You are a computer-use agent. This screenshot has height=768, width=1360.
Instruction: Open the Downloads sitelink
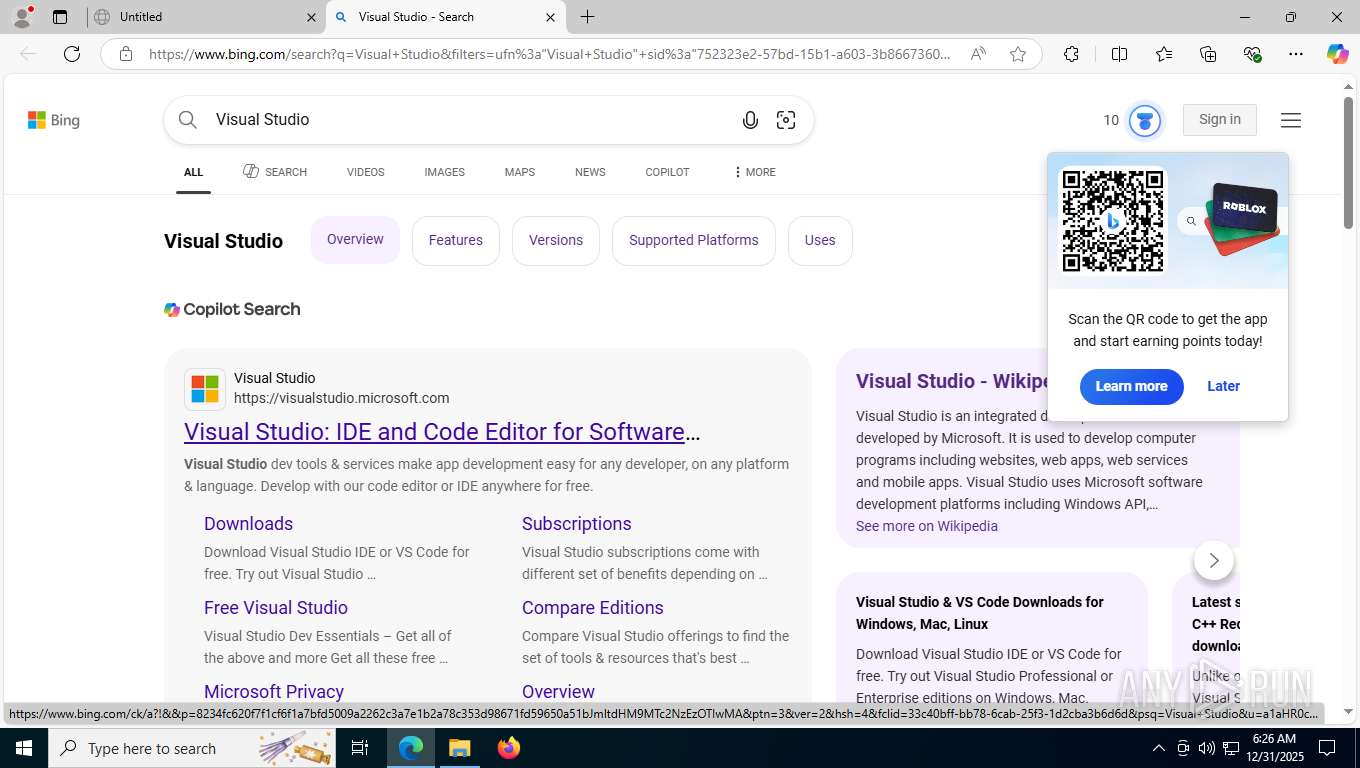click(248, 524)
